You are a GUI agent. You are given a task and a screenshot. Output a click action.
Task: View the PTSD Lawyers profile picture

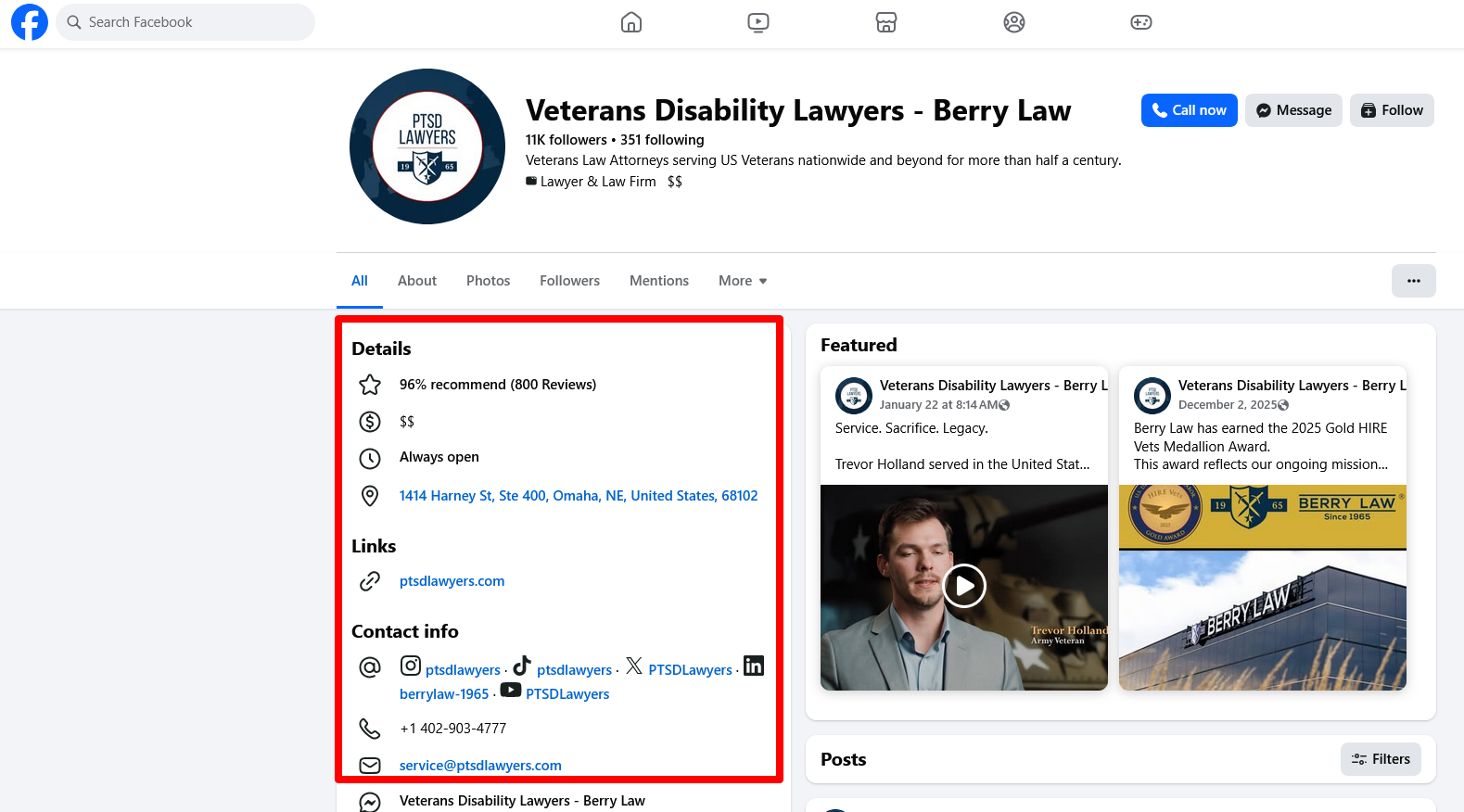427,146
